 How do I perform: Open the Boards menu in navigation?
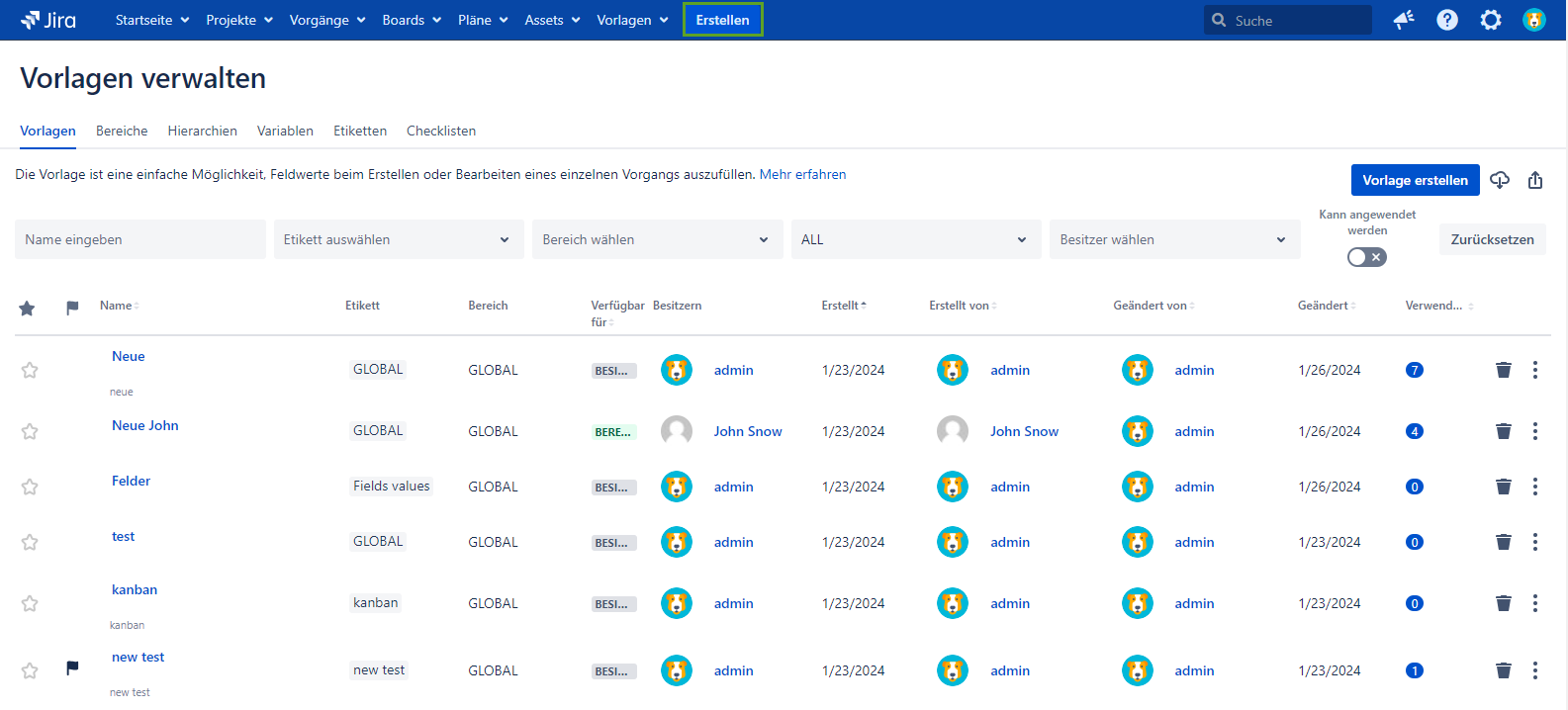pyautogui.click(x=412, y=20)
